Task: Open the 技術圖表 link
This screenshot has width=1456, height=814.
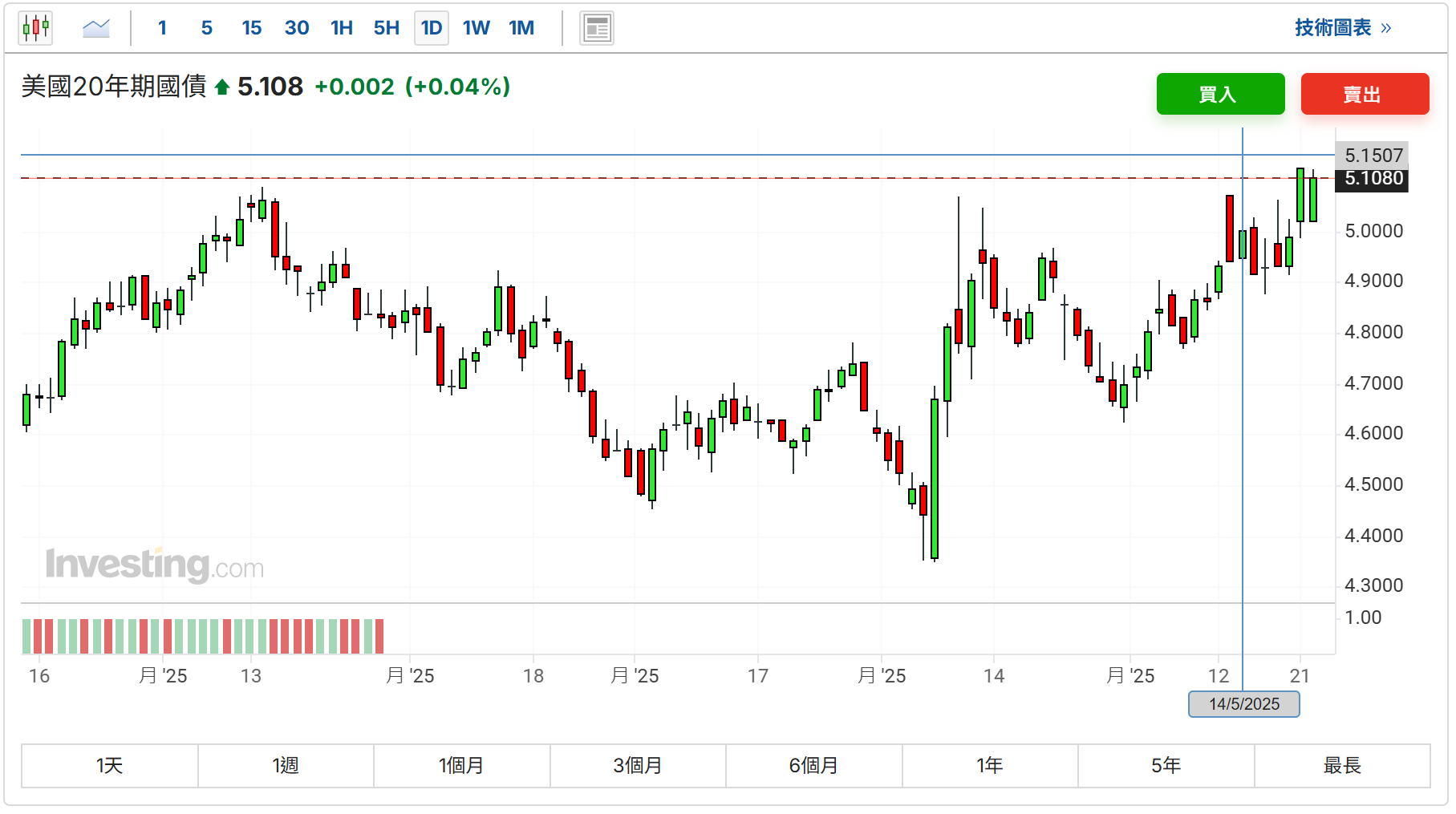Action: 1343,28
